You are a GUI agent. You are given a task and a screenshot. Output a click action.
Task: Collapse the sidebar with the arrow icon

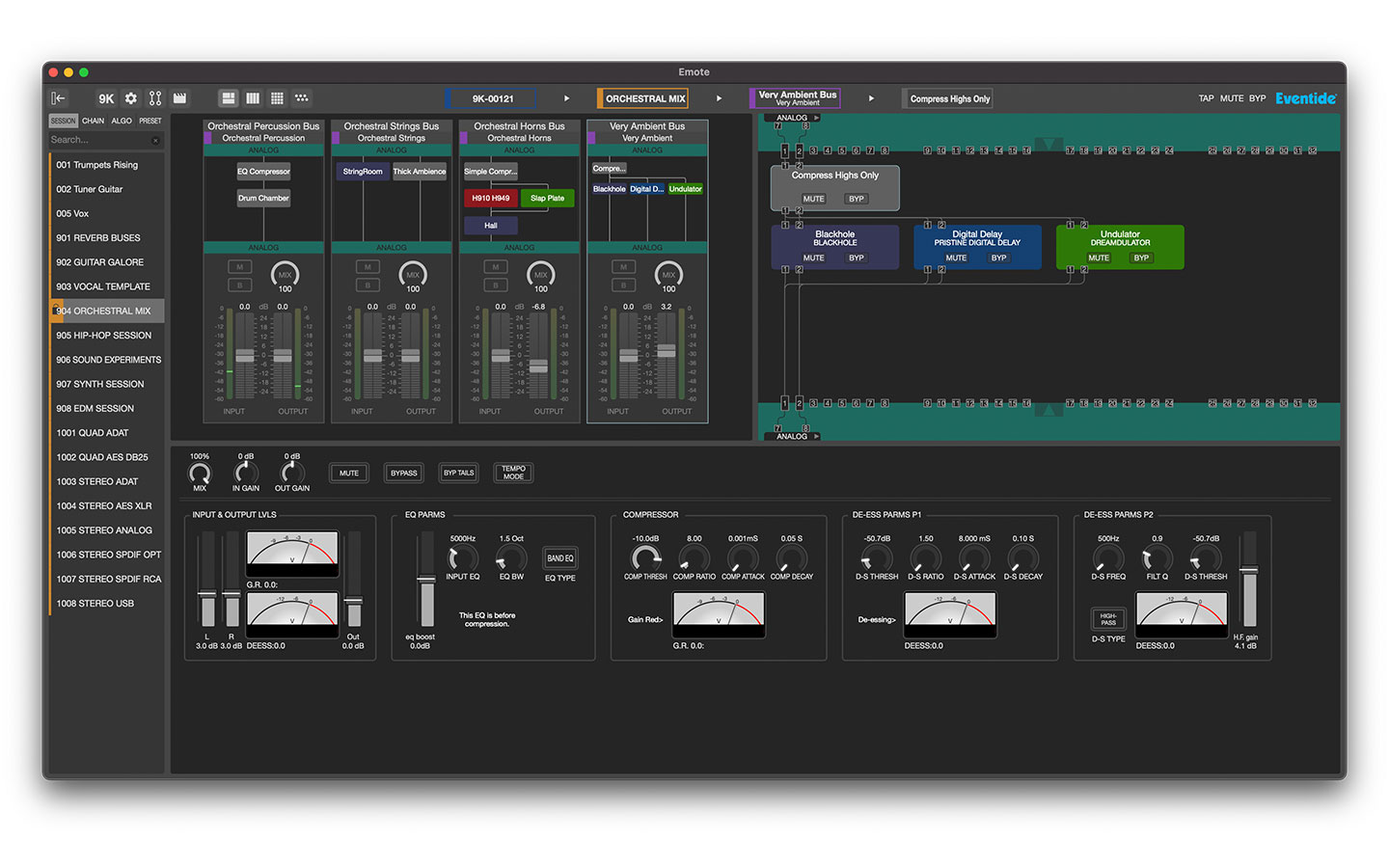[59, 98]
